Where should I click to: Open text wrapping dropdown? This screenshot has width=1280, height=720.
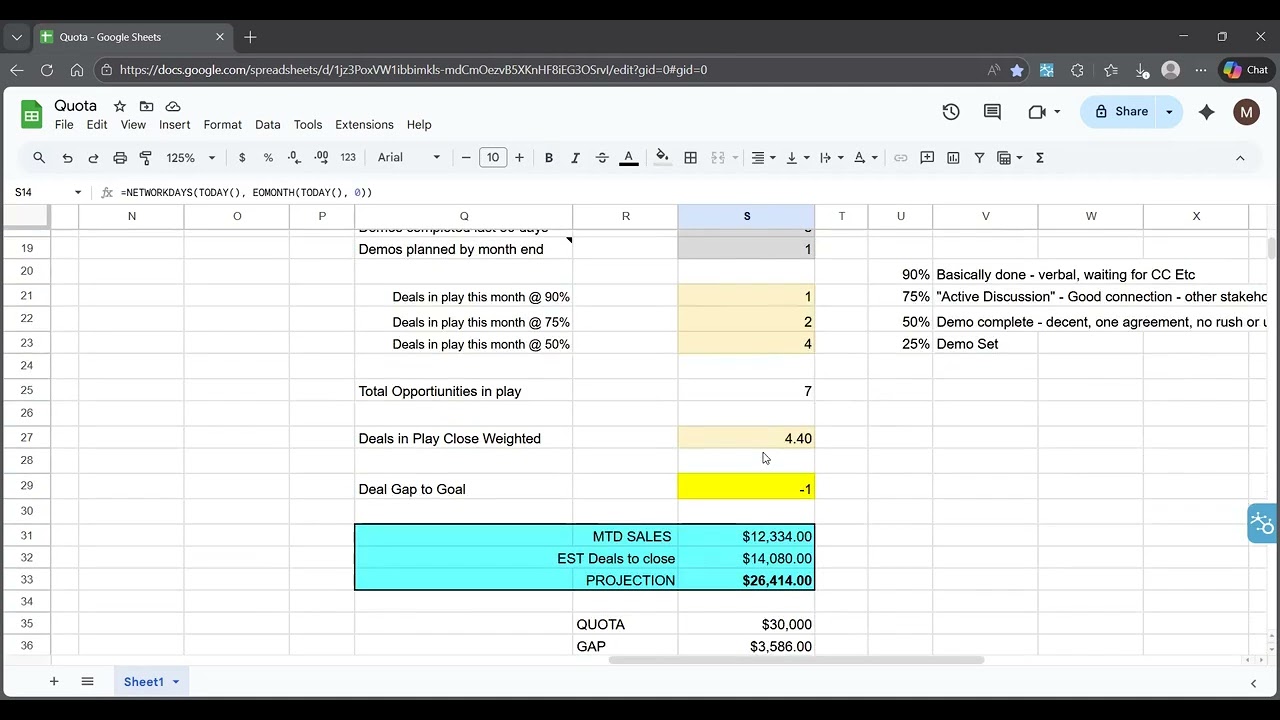click(x=831, y=158)
